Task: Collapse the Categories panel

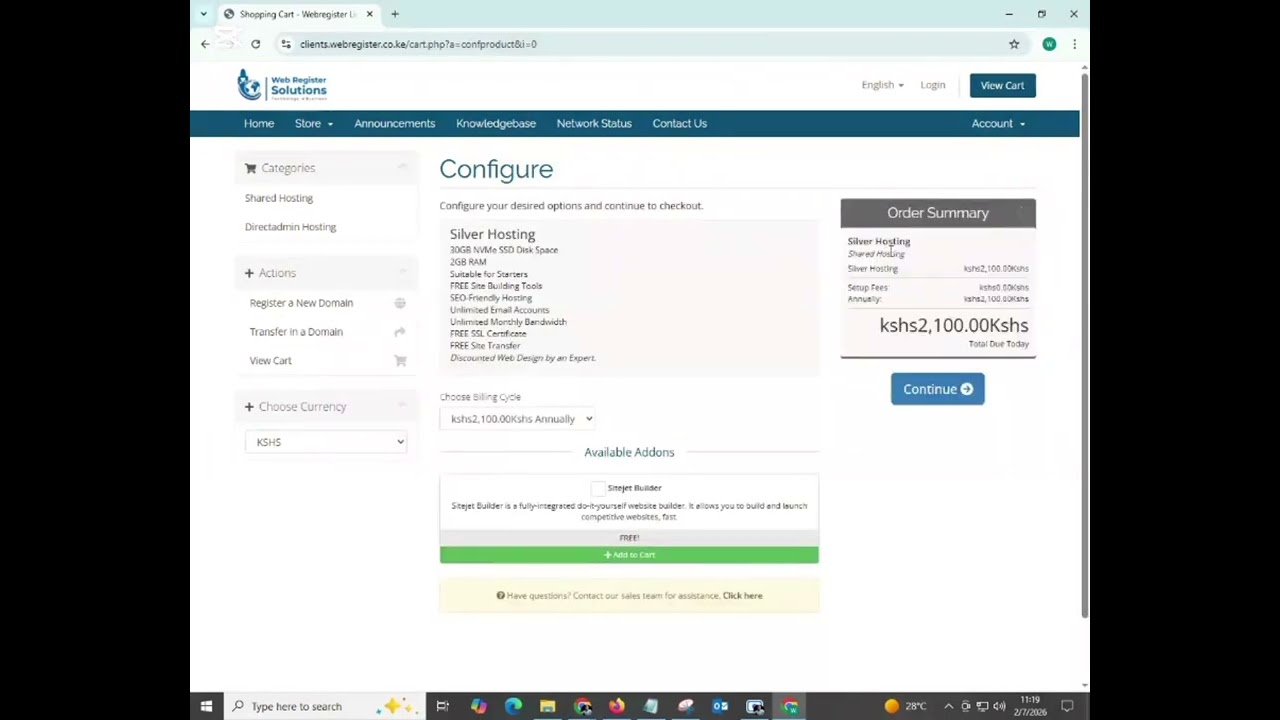Action: pos(401,168)
